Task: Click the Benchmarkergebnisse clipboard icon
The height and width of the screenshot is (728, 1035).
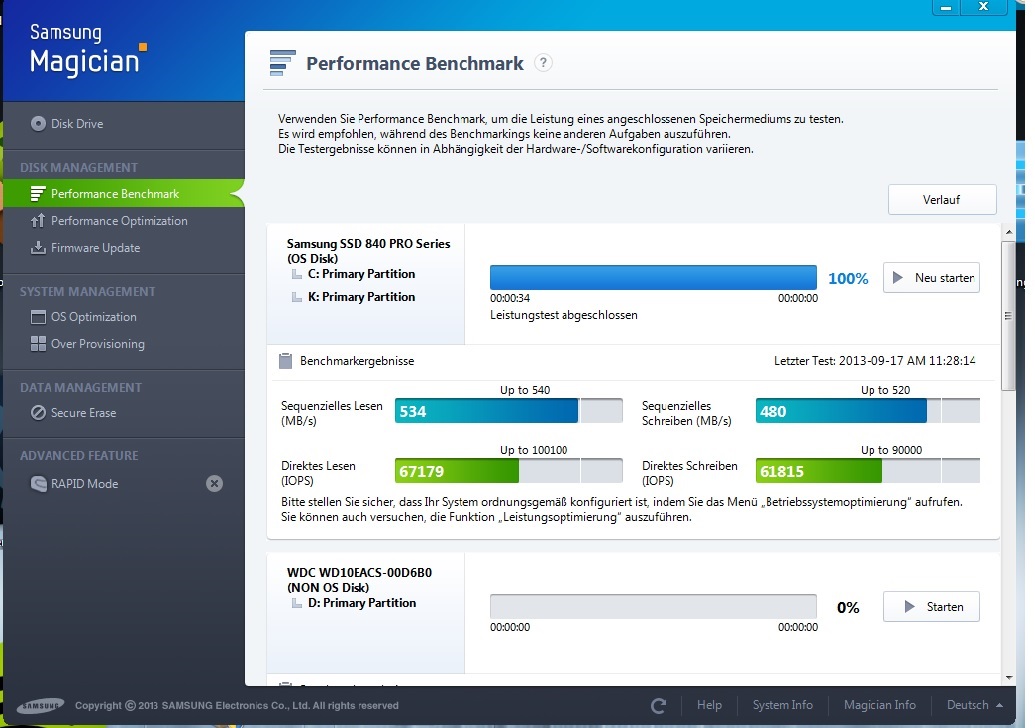Action: click(x=285, y=361)
